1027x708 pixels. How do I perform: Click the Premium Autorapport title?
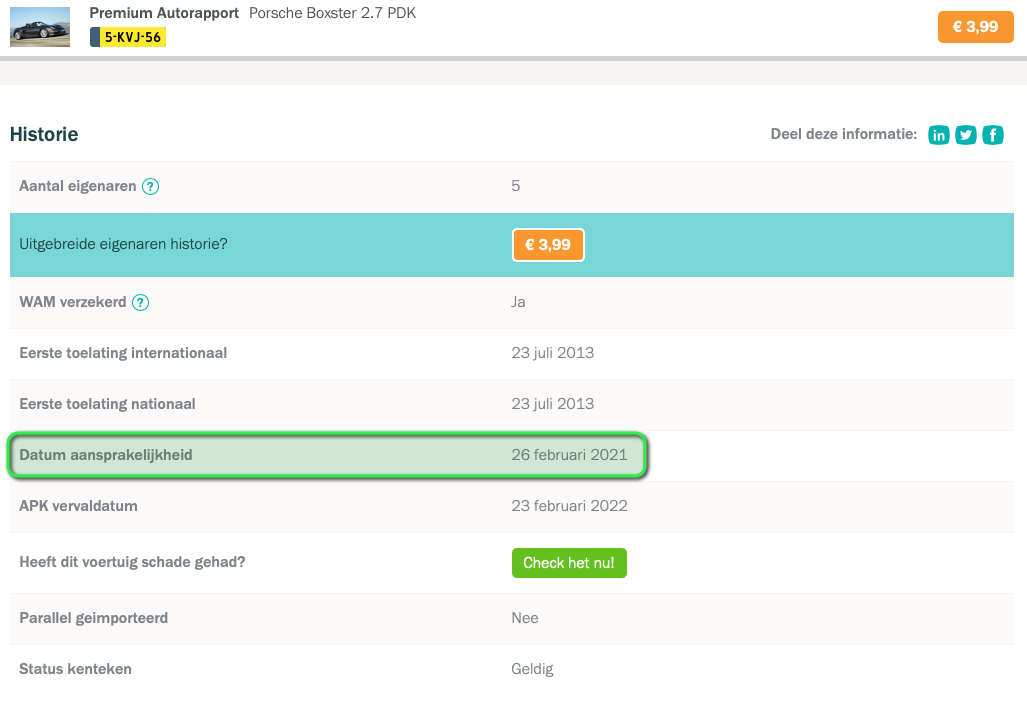point(164,13)
